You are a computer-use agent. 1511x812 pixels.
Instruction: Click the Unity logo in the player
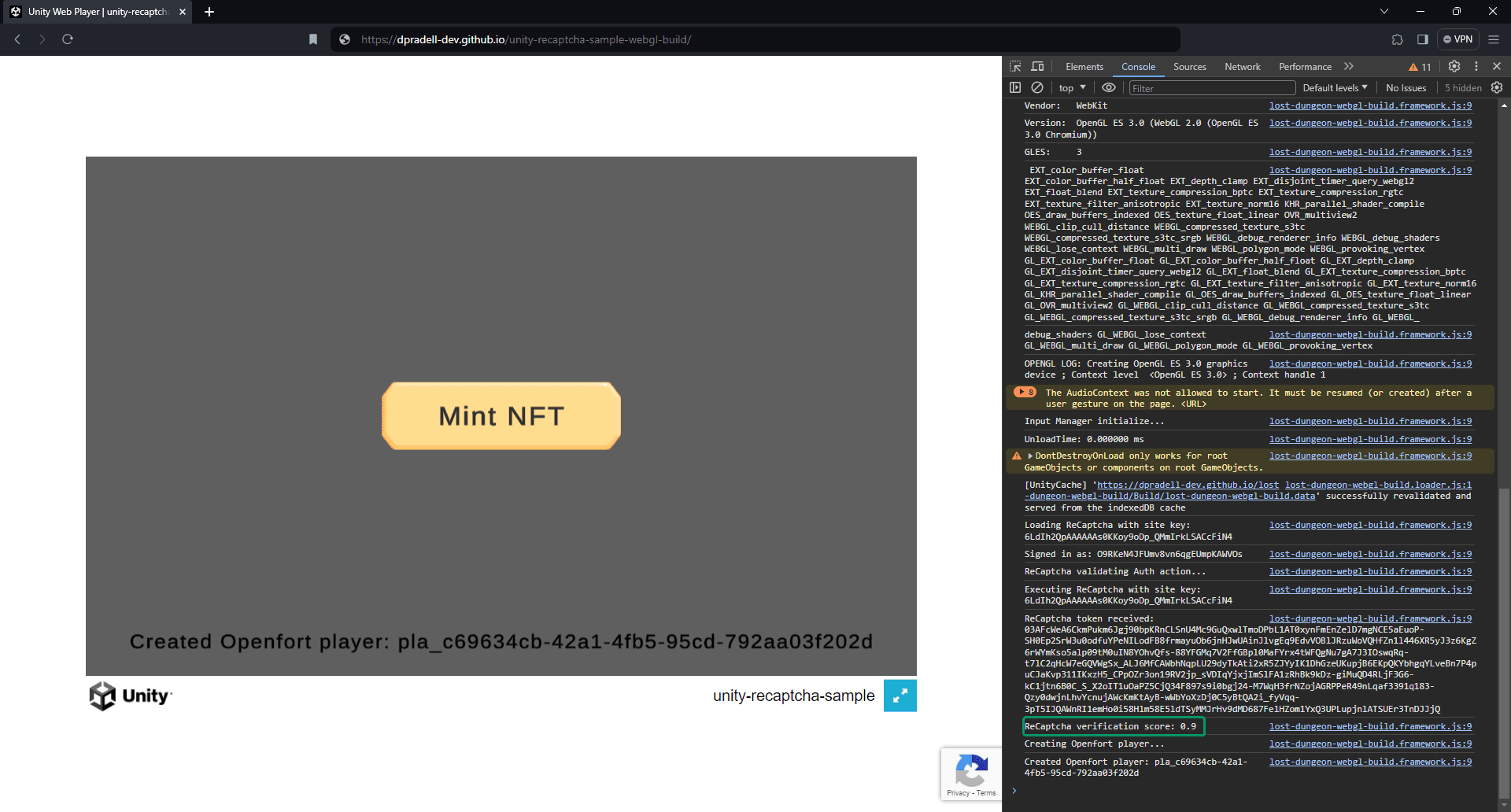130,696
